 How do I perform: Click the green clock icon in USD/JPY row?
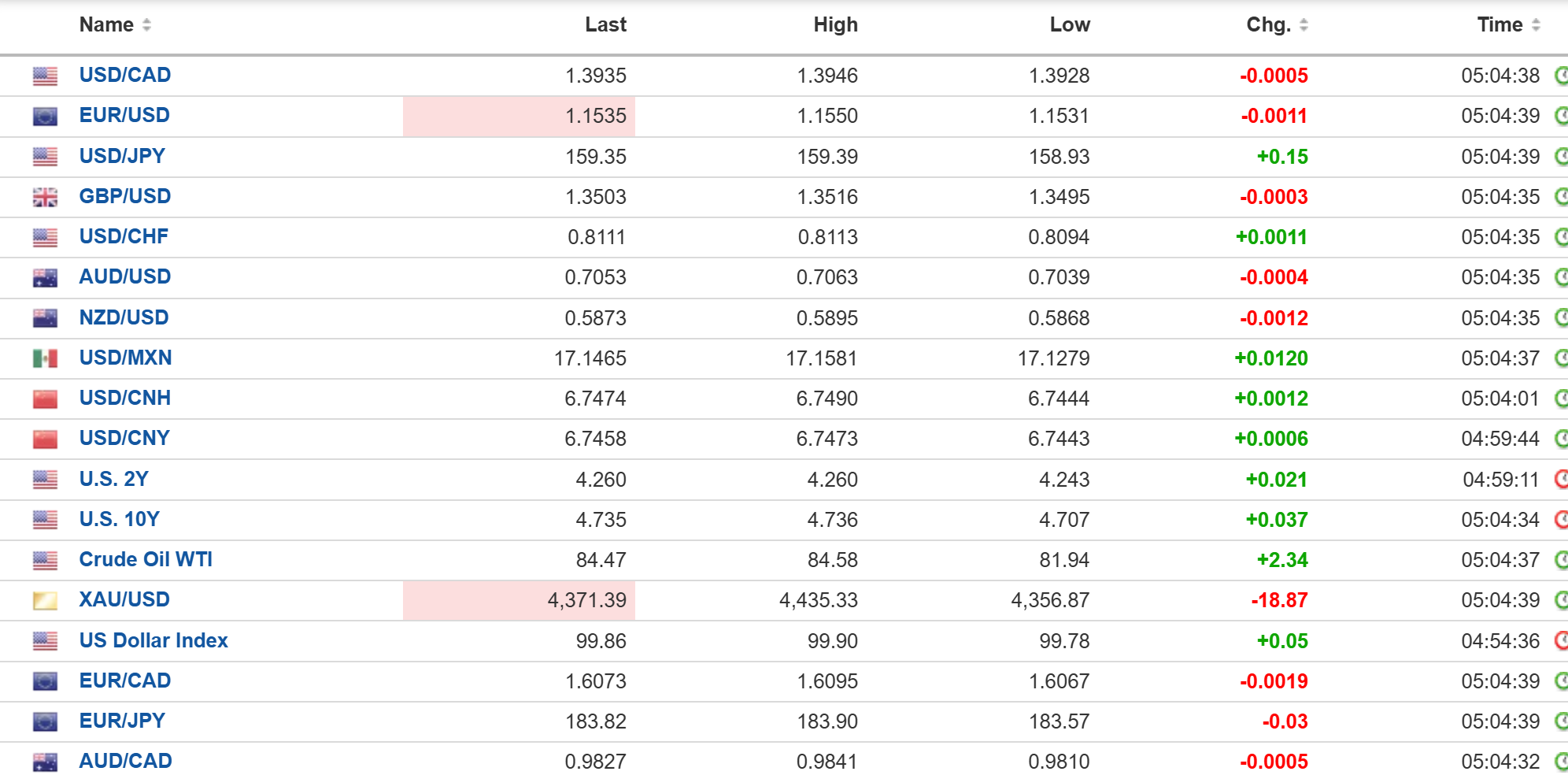[1561, 157]
